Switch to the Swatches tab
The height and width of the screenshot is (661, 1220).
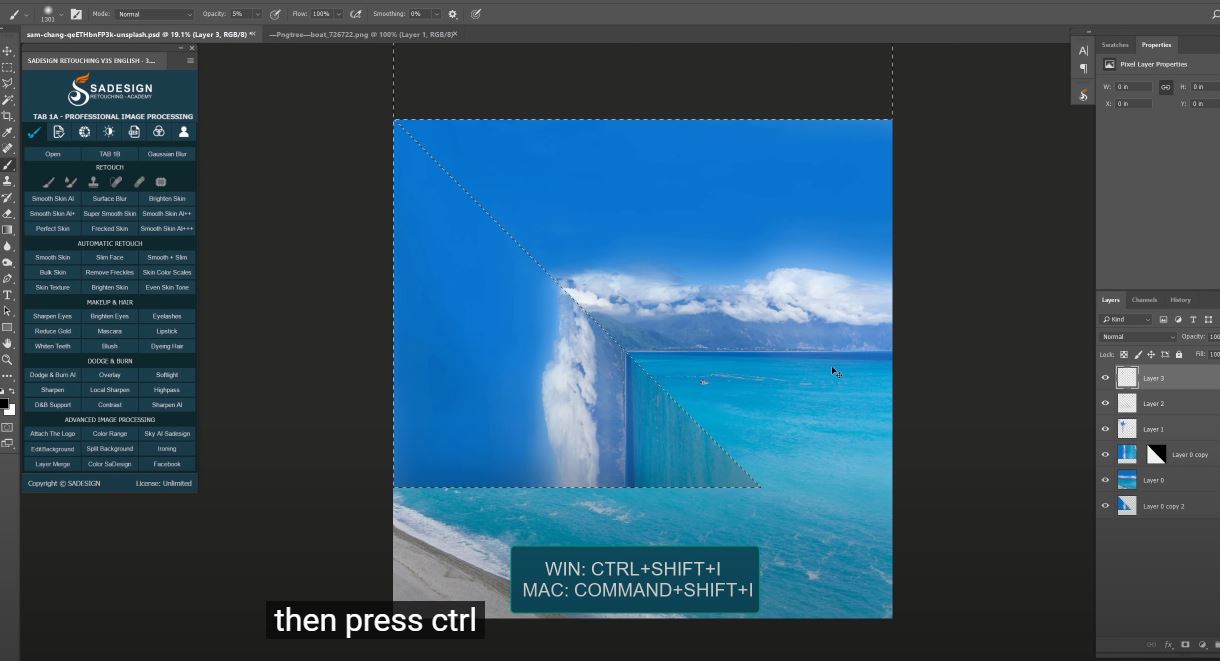click(x=1115, y=45)
